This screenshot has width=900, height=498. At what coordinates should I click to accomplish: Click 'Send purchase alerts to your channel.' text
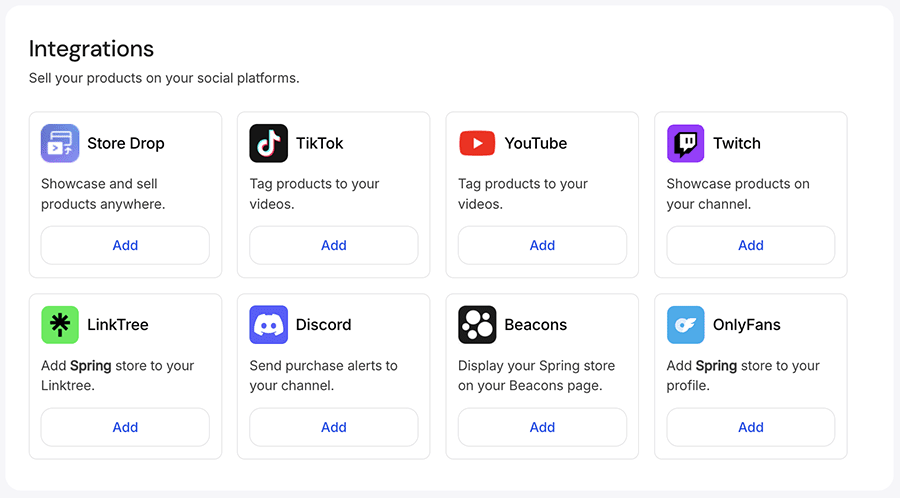[323, 376]
